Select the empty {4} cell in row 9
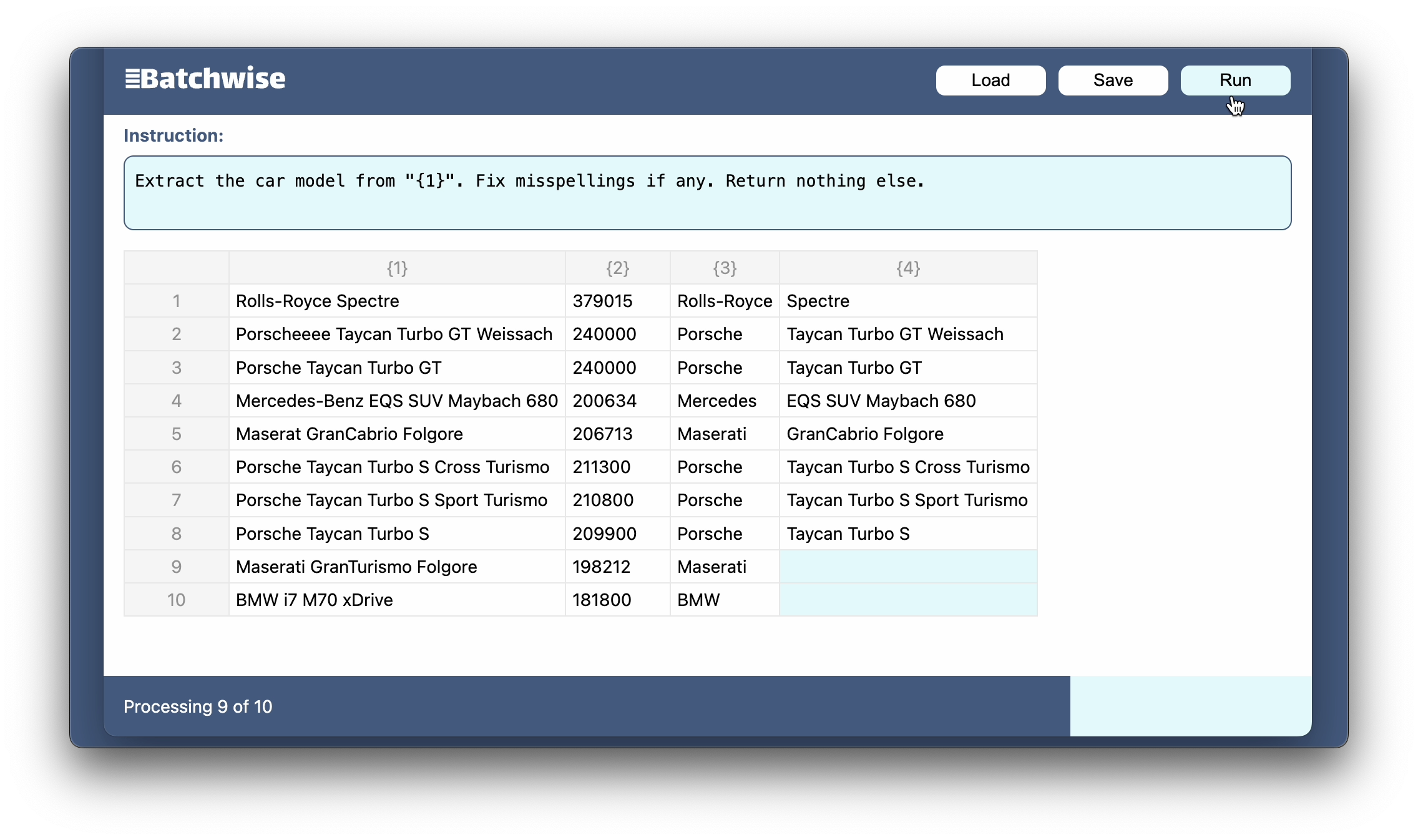 907,567
